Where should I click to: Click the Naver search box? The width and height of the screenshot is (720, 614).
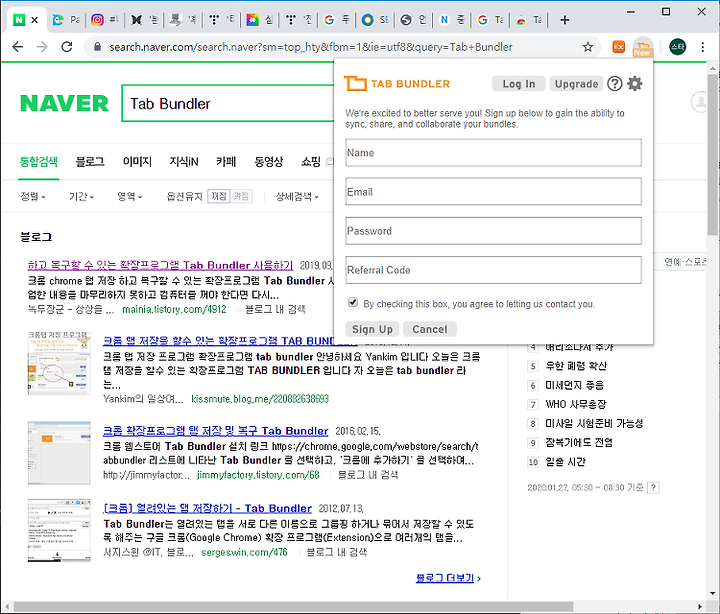pos(228,103)
